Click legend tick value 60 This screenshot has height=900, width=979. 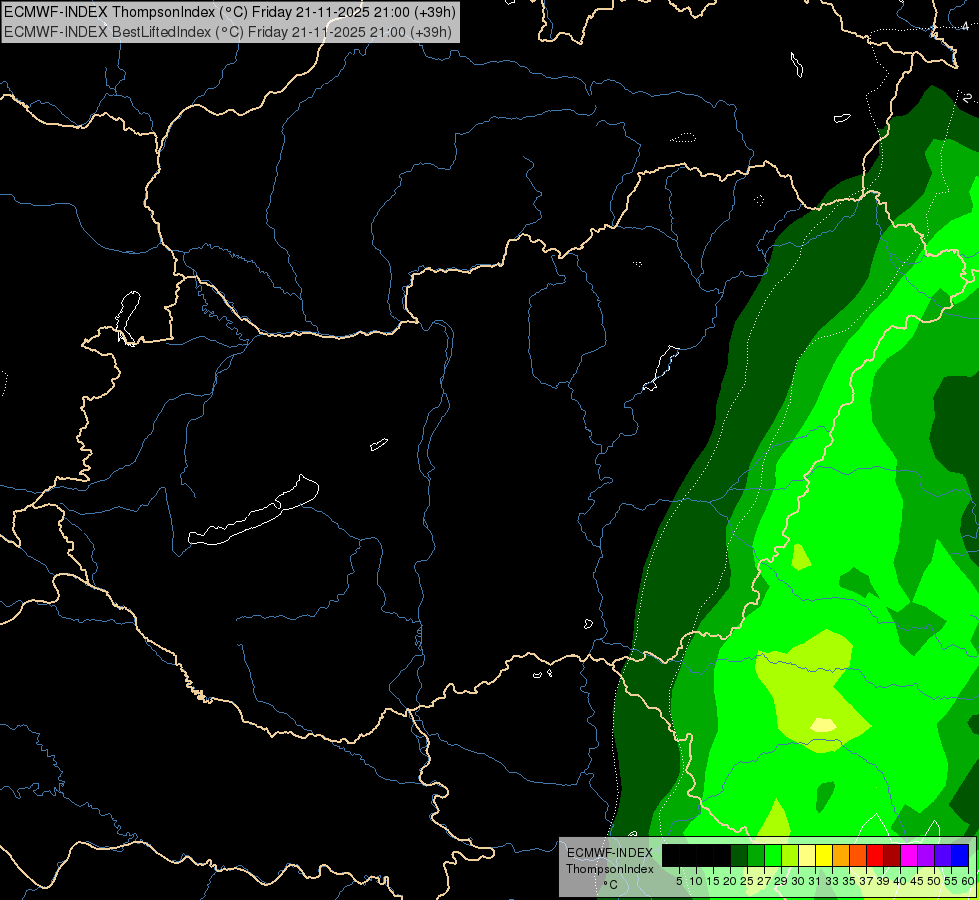coord(968,881)
